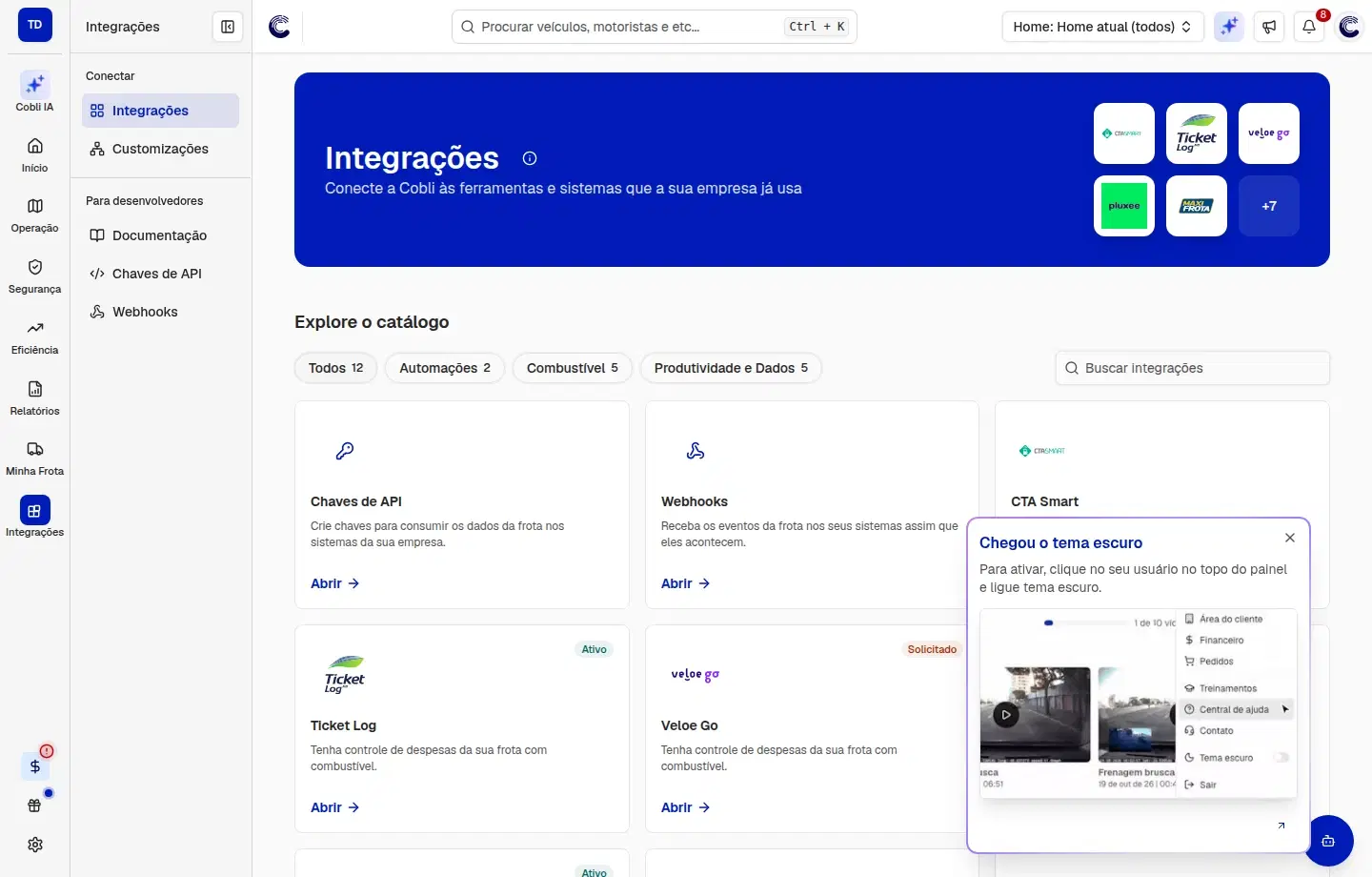This screenshot has height=877, width=1372.
Task: Close the dark theme announcement popup
Action: [1290, 538]
